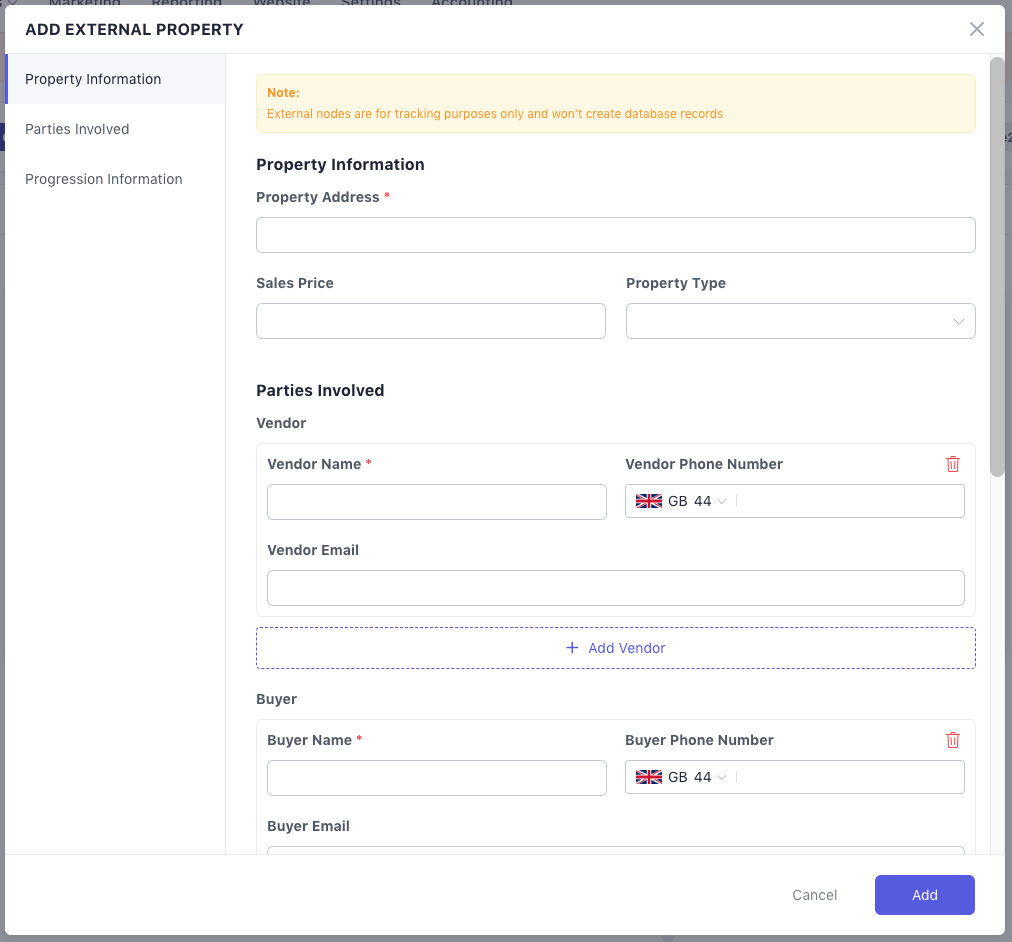Screen dimensions: 1012x942
Task: Delete the vendor entry with trash icon
Action: pos(953,464)
